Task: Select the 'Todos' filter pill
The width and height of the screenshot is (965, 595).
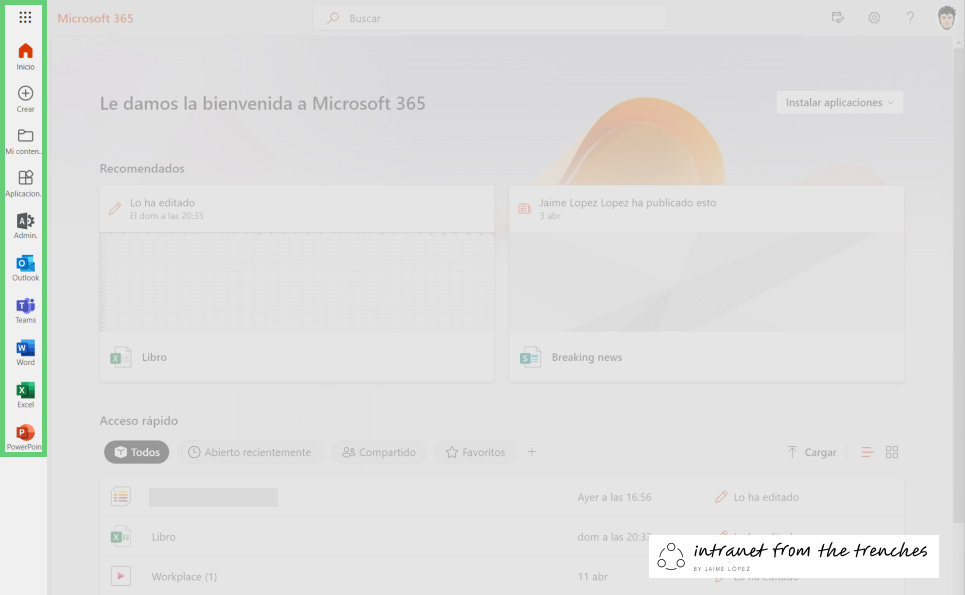Action: [x=136, y=452]
